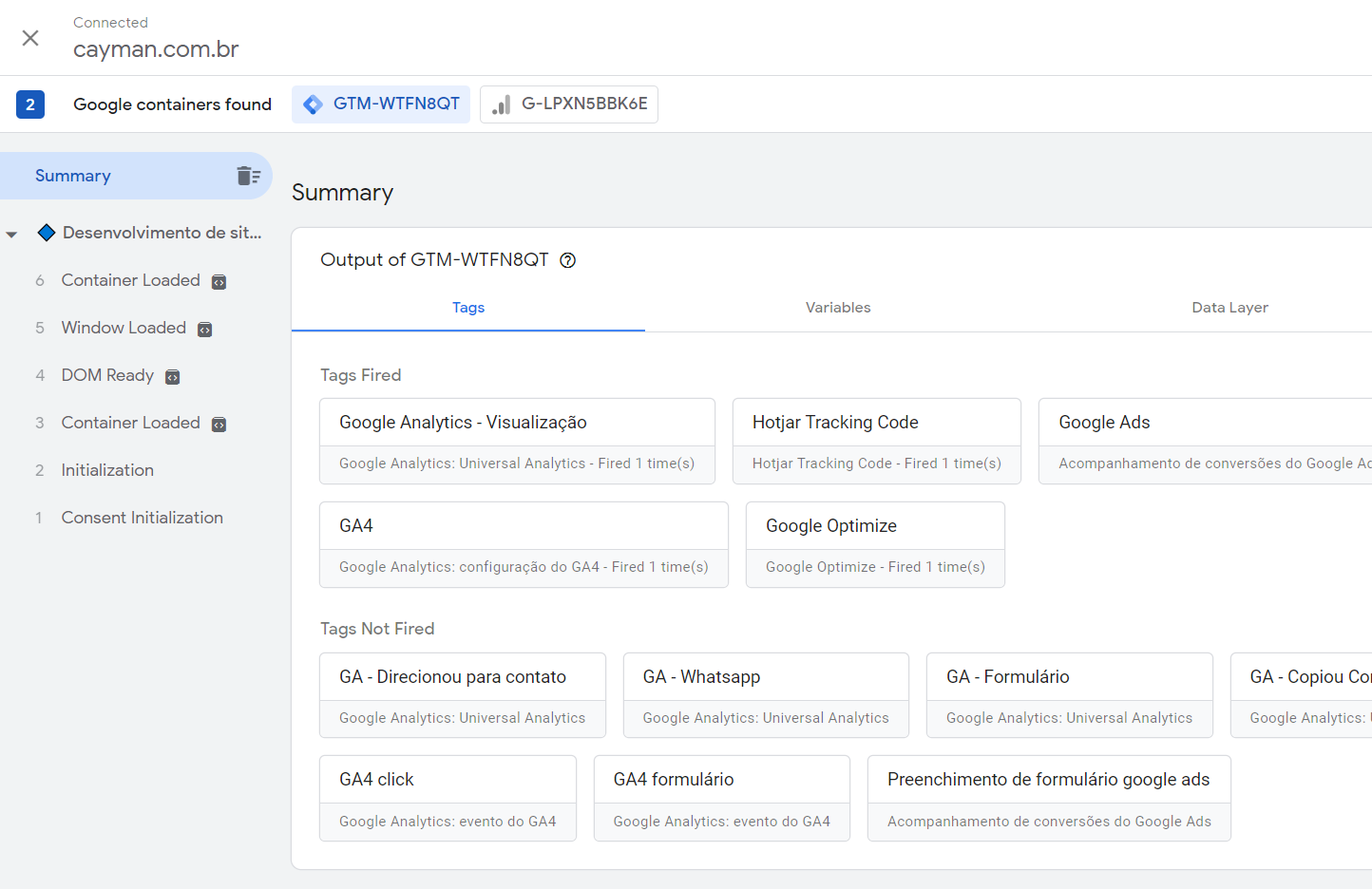Image resolution: width=1372 pixels, height=889 pixels.
Task: Open the GA - Formulário tag card
Action: tap(1070, 695)
